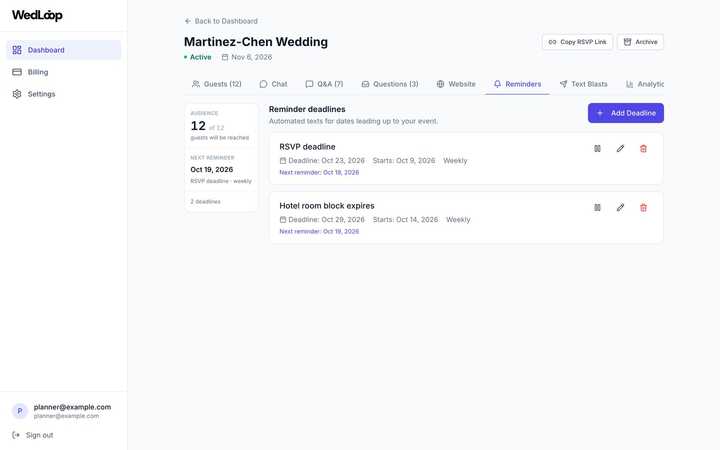The image size is (720, 450).
Task: Click the Martinez-Chen Wedding heading
Action: tap(256, 42)
